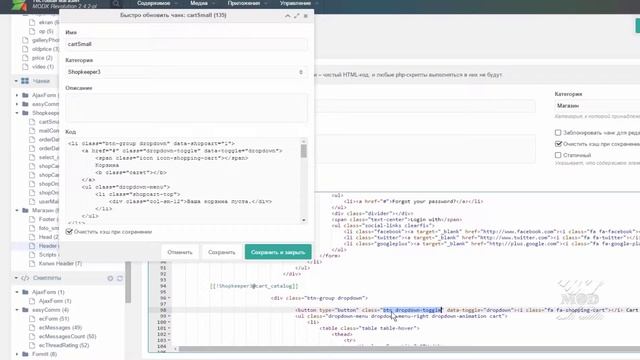Select Копия Header (7) chunk
The image size is (640, 360).
pos(60,264)
